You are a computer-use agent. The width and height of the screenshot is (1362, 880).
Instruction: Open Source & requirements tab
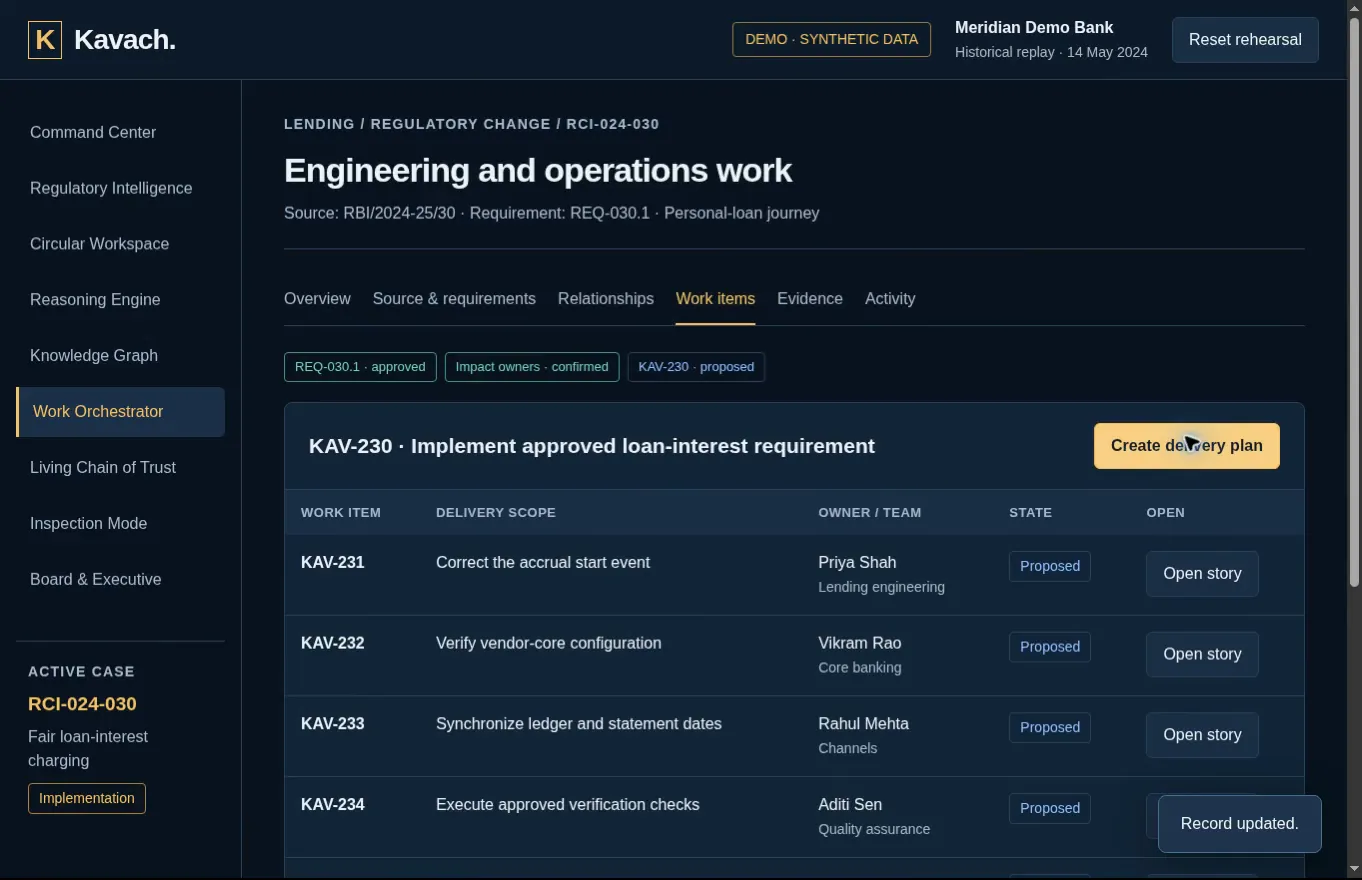click(x=454, y=299)
